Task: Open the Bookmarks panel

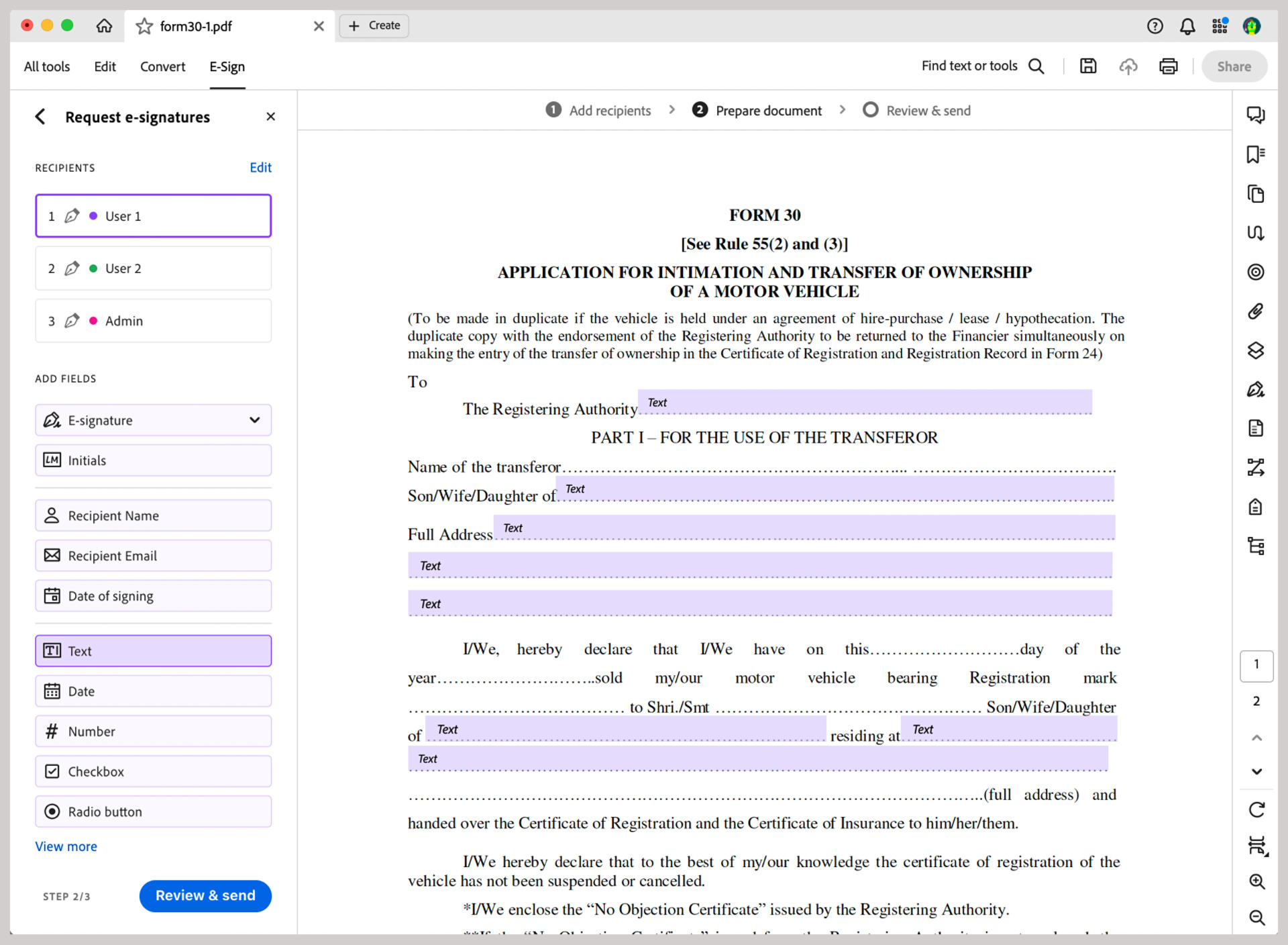Action: (x=1255, y=154)
